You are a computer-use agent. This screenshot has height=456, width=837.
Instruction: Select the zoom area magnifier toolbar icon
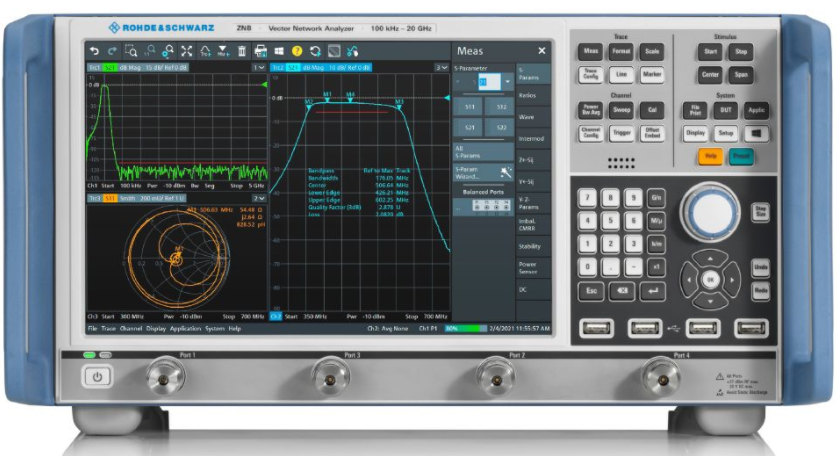(x=131, y=51)
